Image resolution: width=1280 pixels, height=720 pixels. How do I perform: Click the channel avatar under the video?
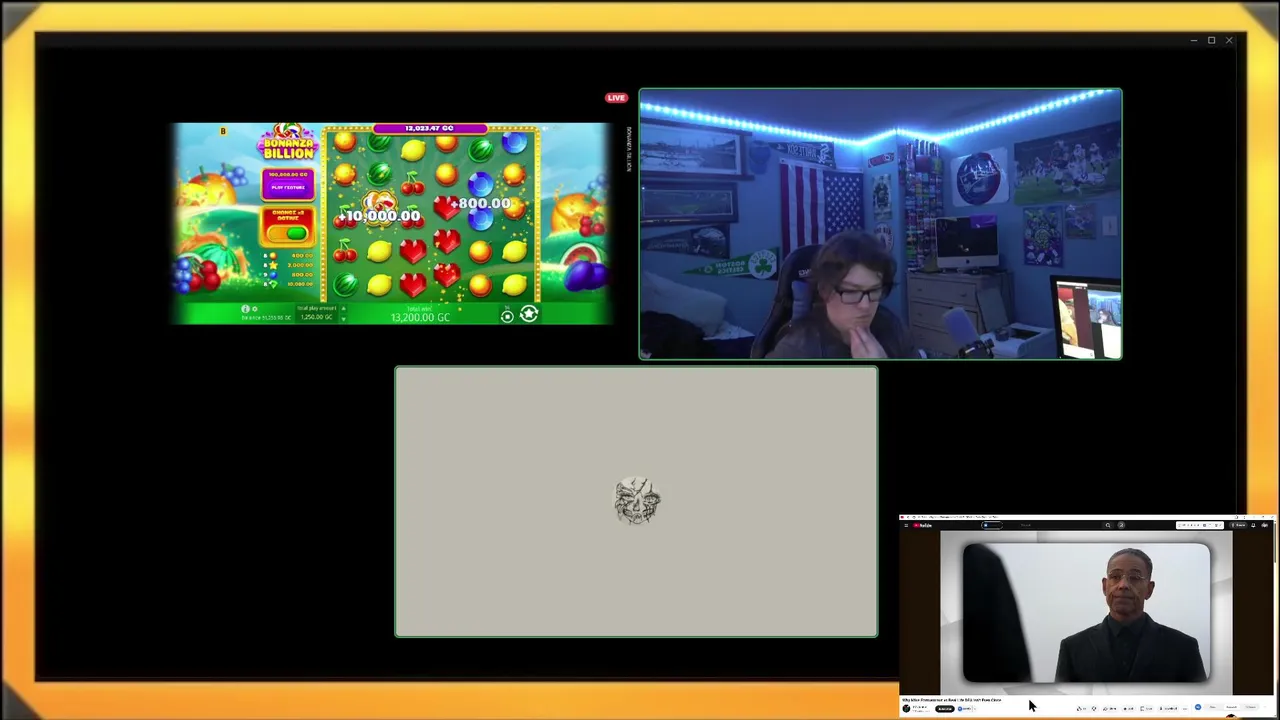pos(906,708)
